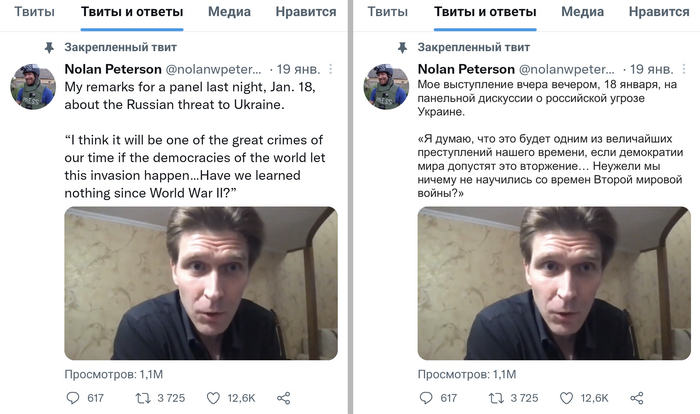This screenshot has width=700, height=414.
Task: Retweet the Russian translated tweet
Action: [x=496, y=398]
